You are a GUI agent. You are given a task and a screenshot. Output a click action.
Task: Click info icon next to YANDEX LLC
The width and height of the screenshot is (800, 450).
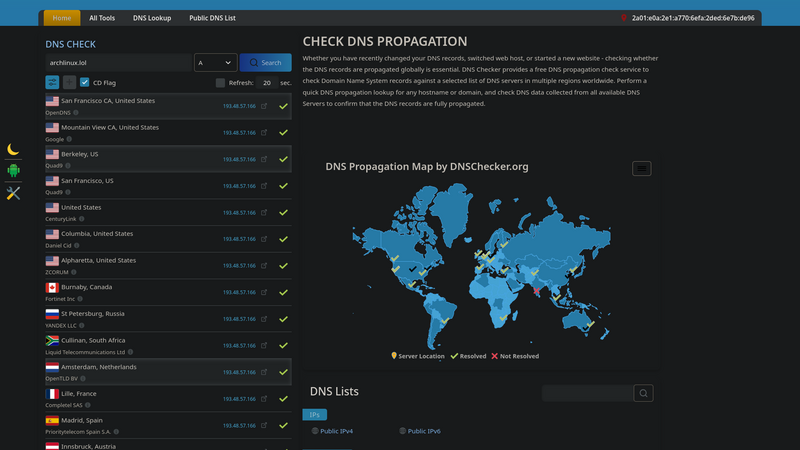click(82, 326)
